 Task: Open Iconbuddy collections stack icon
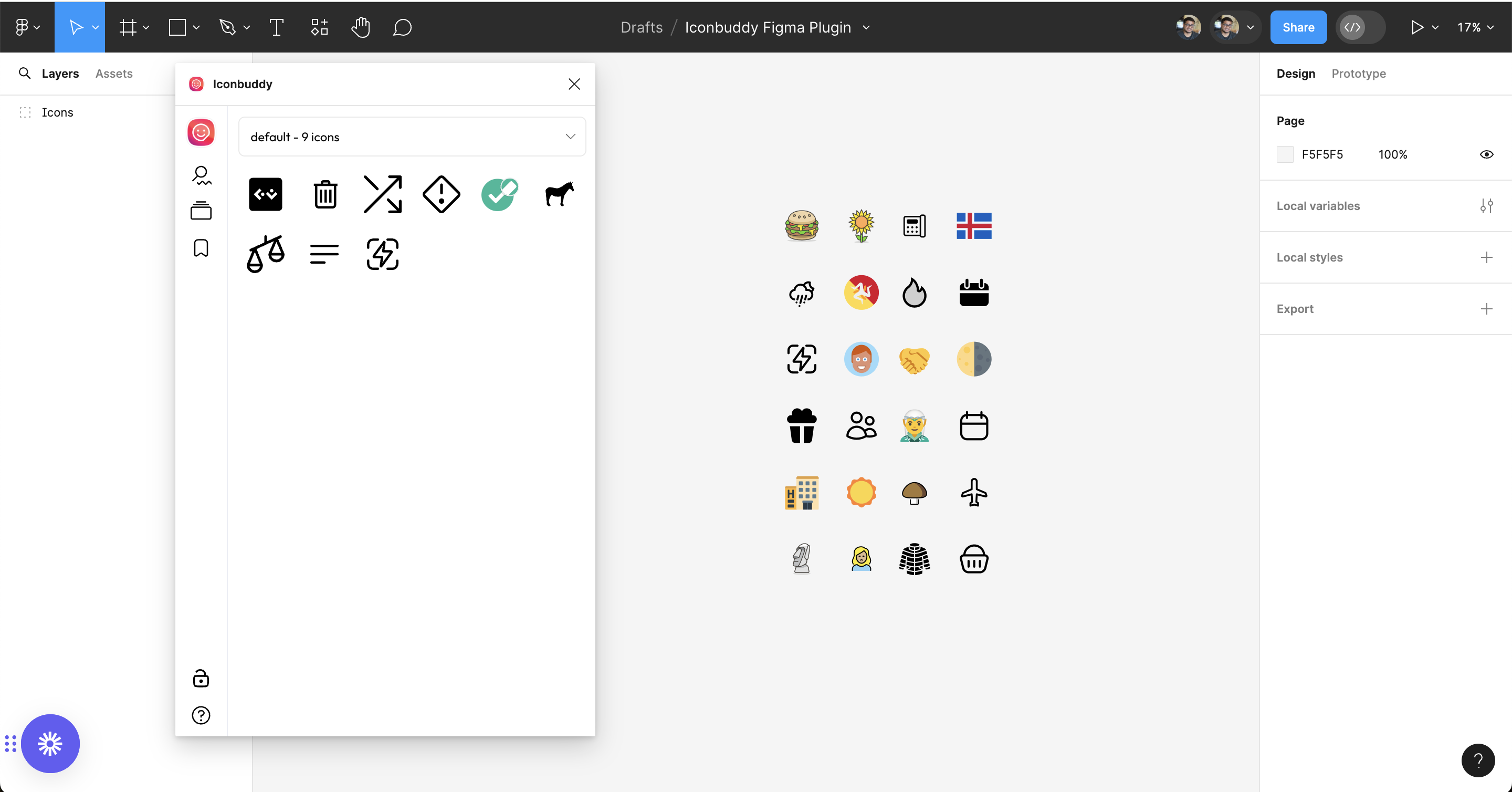(x=201, y=211)
